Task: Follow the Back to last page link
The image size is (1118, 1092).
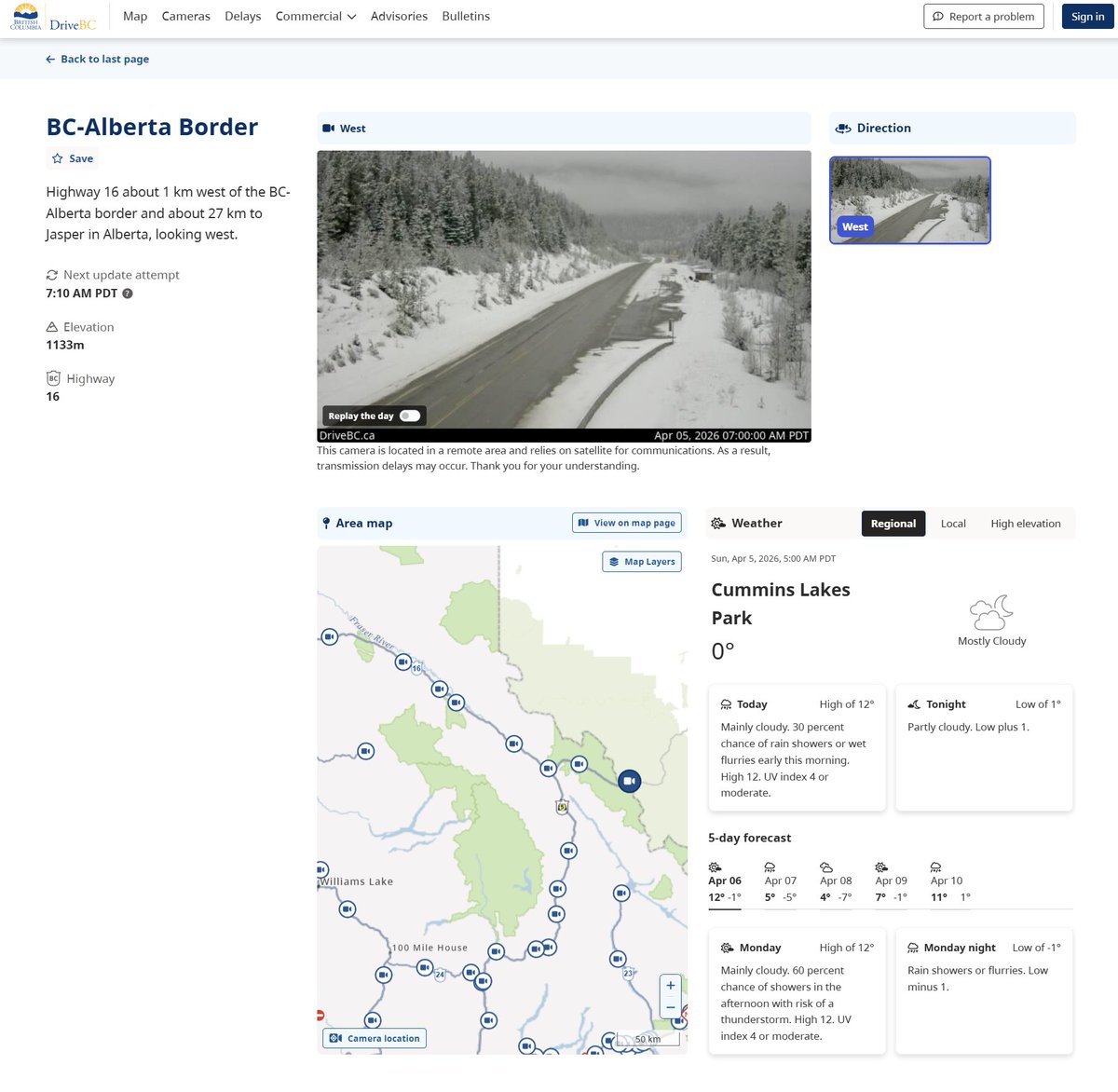Action: coord(97,59)
